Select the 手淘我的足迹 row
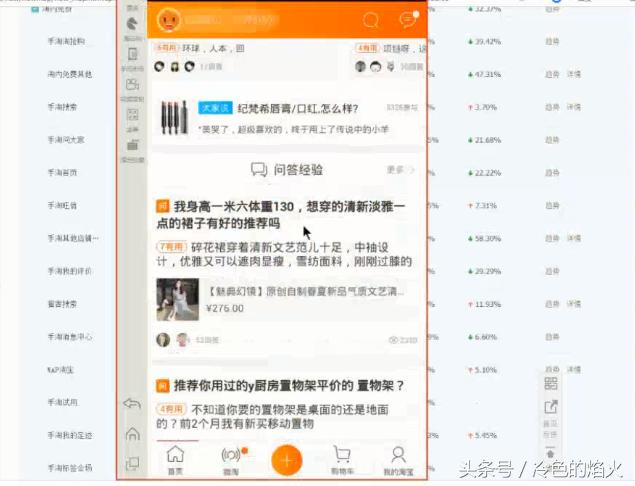 point(70,435)
